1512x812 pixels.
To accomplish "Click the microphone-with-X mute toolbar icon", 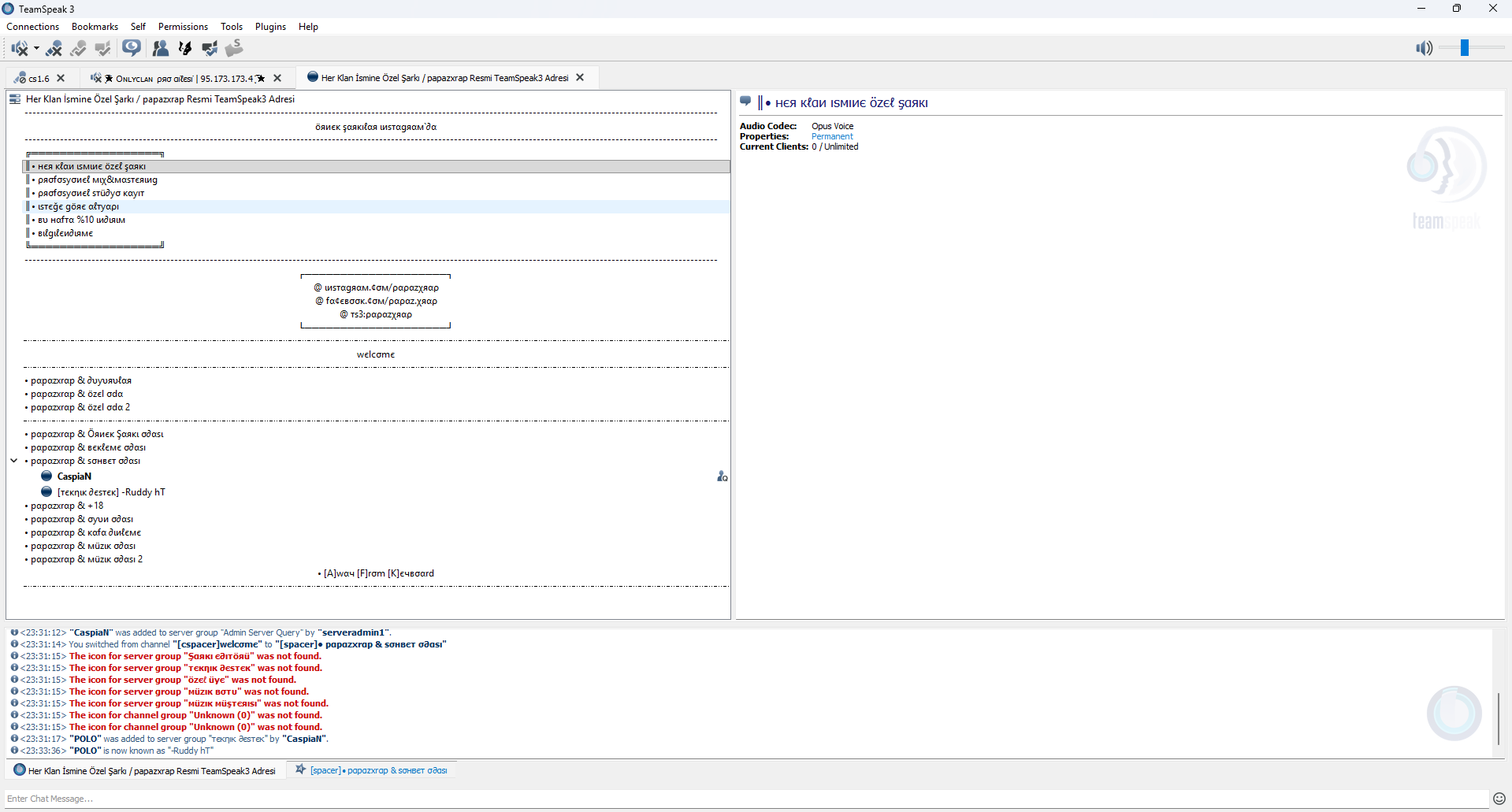I will (54, 49).
